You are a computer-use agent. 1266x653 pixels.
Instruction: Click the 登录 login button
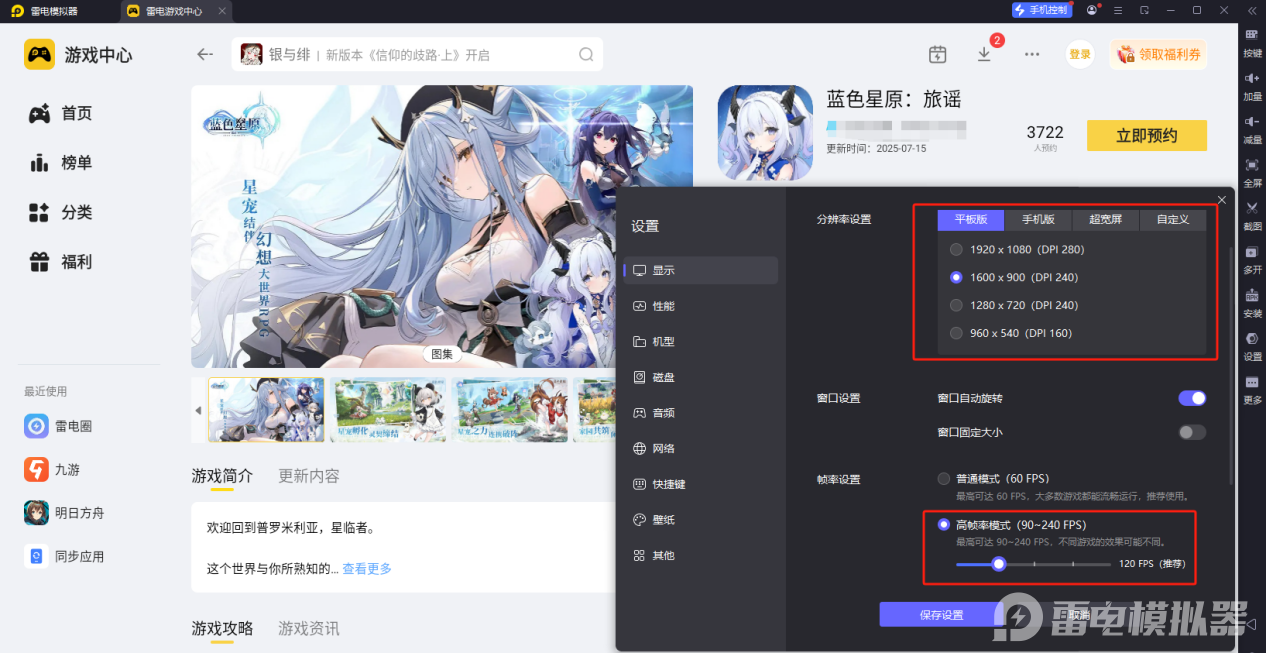[1080, 54]
